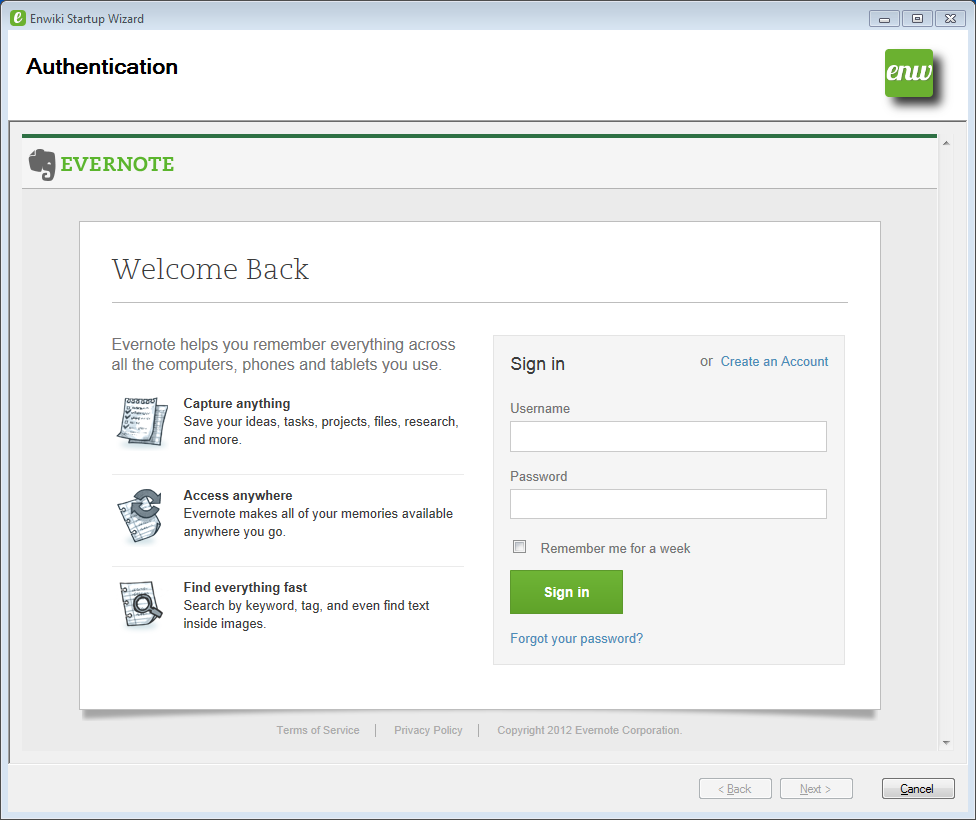Click the Access anywhere heading text
Screen dimensions: 976x820
pos(238,496)
